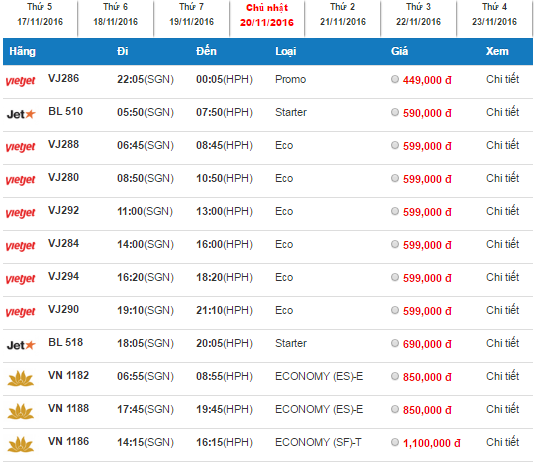Click the Đi column header
Screen dimensions: 534x463
pos(123,51)
